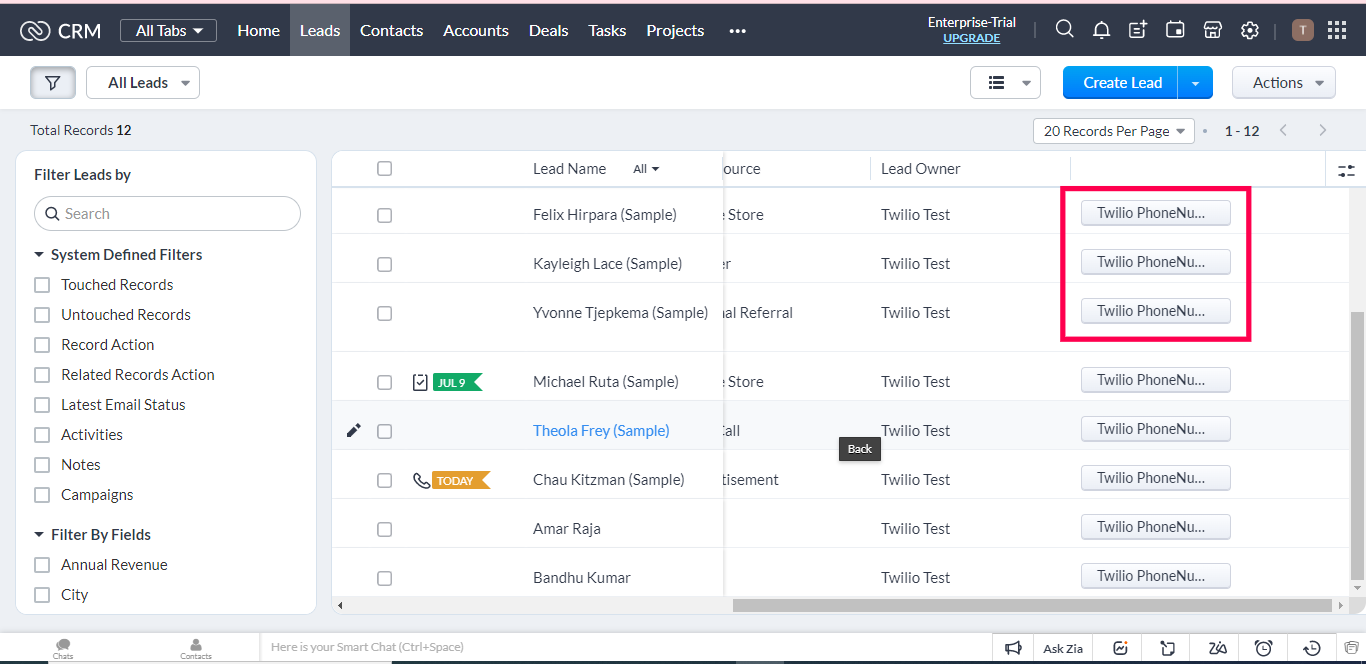The width and height of the screenshot is (1366, 664).
Task: Show more tabs via the ellipsis
Action: tap(738, 31)
